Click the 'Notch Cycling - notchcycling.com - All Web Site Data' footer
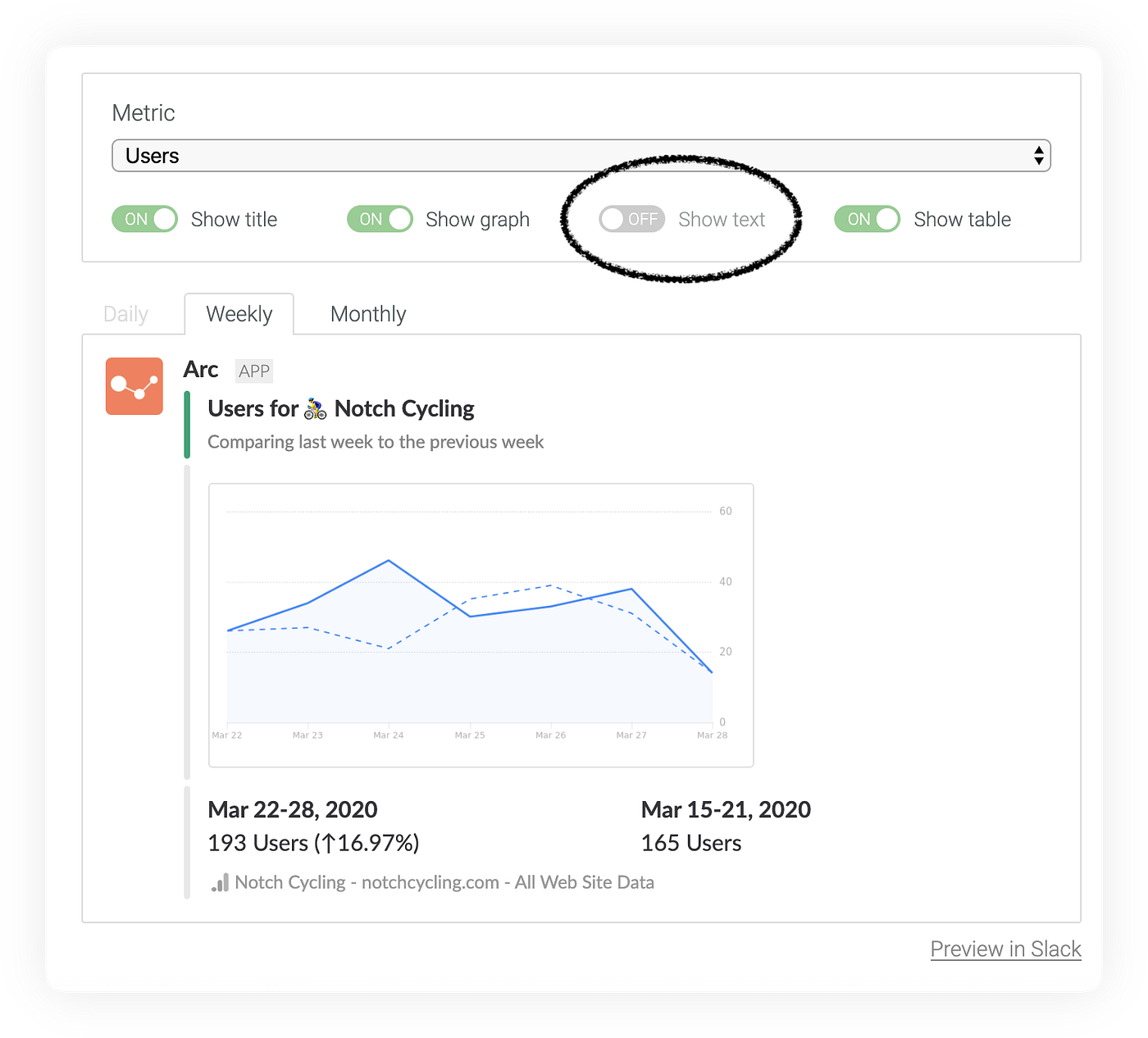The height and width of the screenshot is (1038, 1148). 444,882
